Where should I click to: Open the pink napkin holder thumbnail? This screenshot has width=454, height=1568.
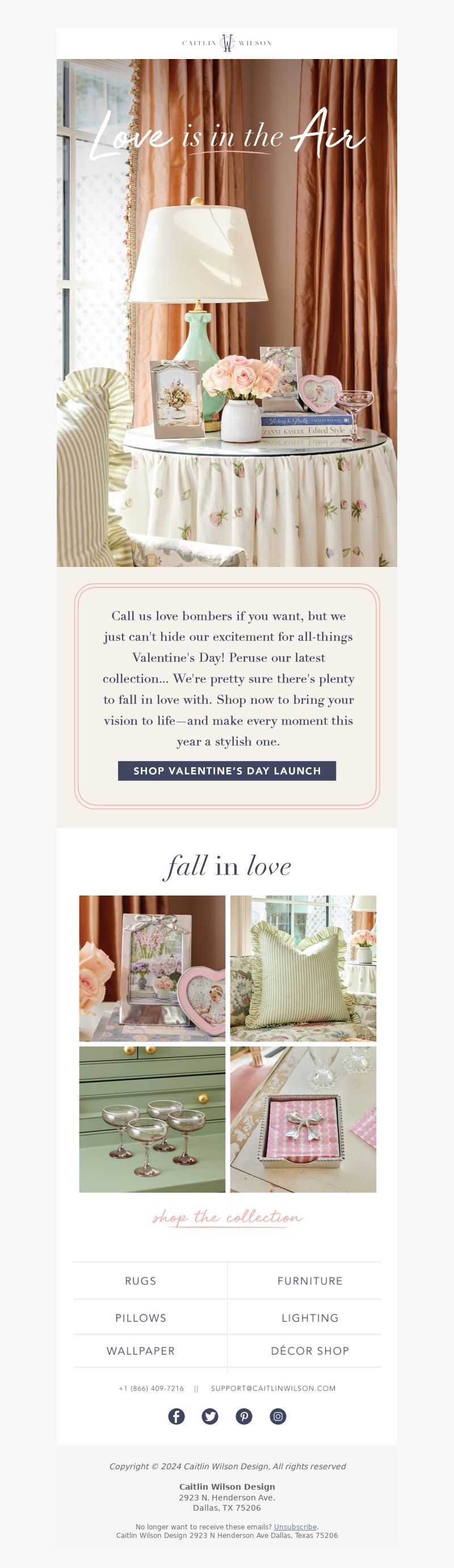[x=303, y=1119]
